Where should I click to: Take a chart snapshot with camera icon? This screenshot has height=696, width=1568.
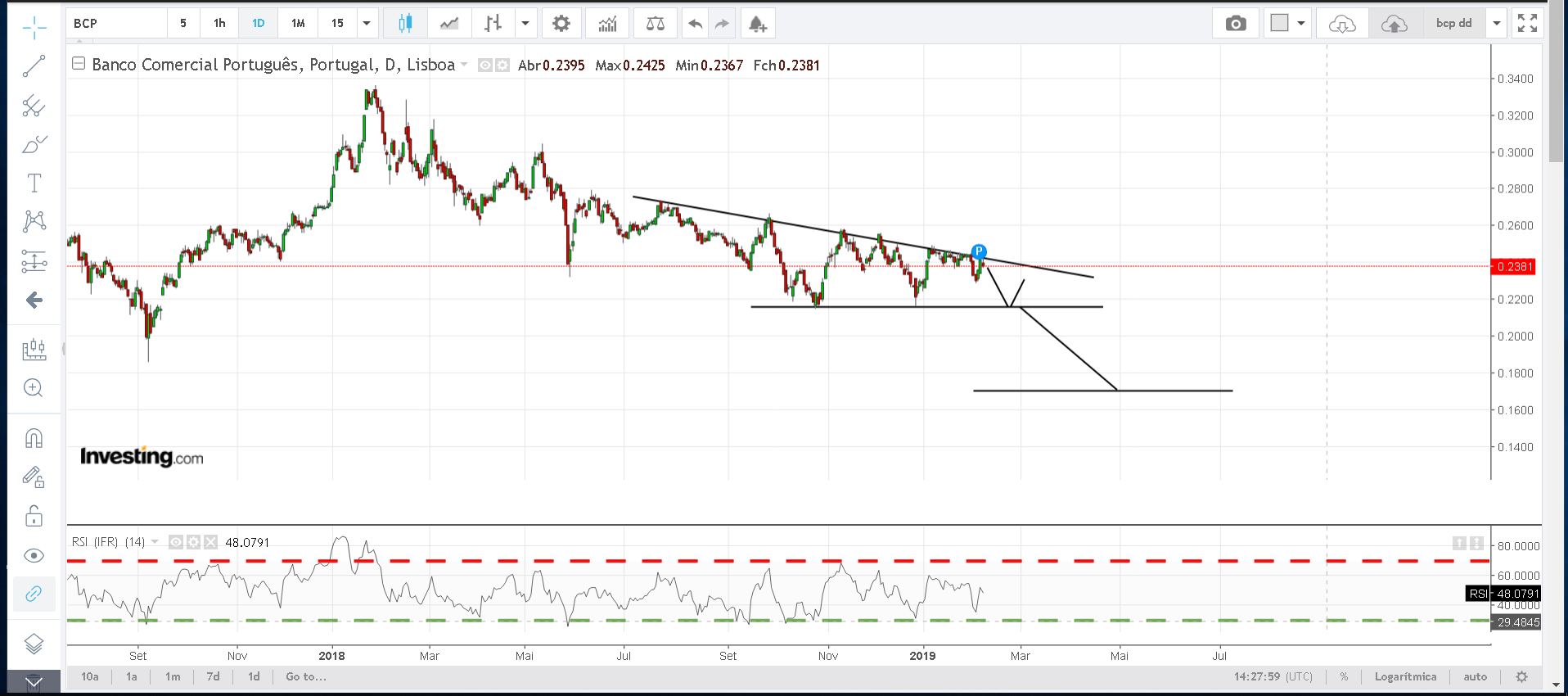(1236, 24)
